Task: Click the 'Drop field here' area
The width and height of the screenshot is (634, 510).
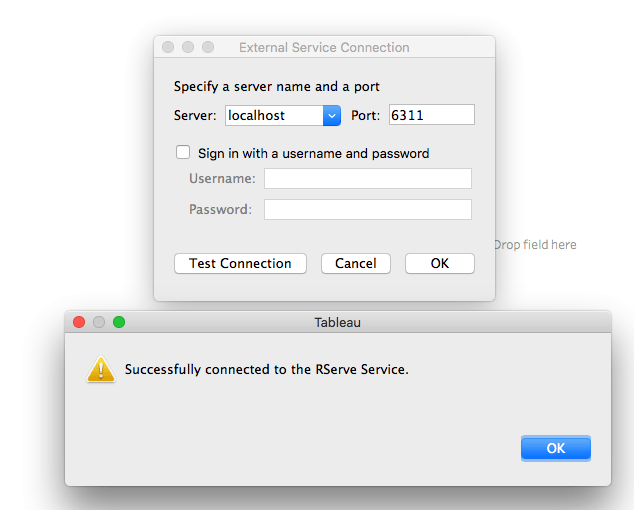Action: coord(535,245)
